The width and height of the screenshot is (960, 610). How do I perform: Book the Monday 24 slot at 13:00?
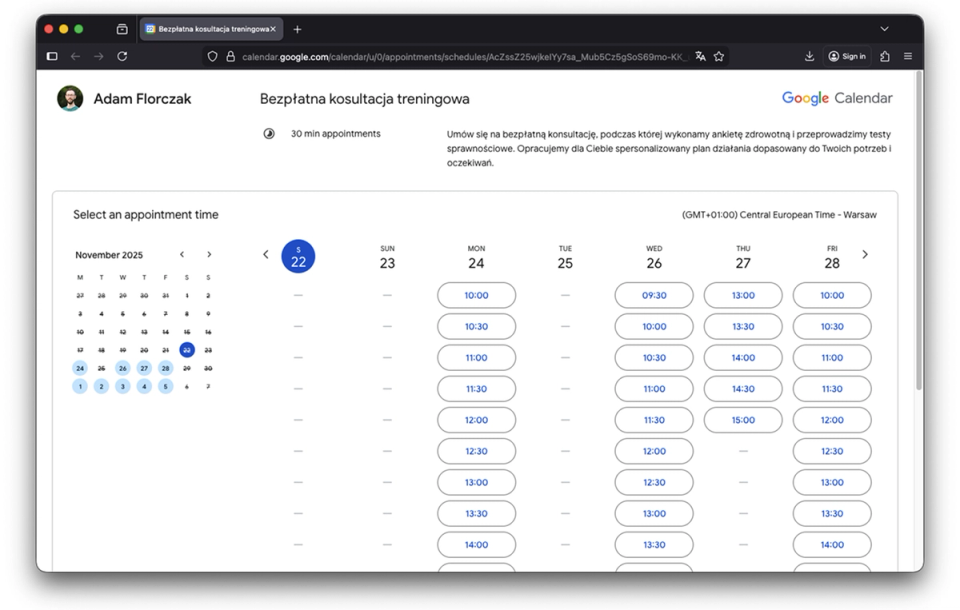tap(476, 483)
